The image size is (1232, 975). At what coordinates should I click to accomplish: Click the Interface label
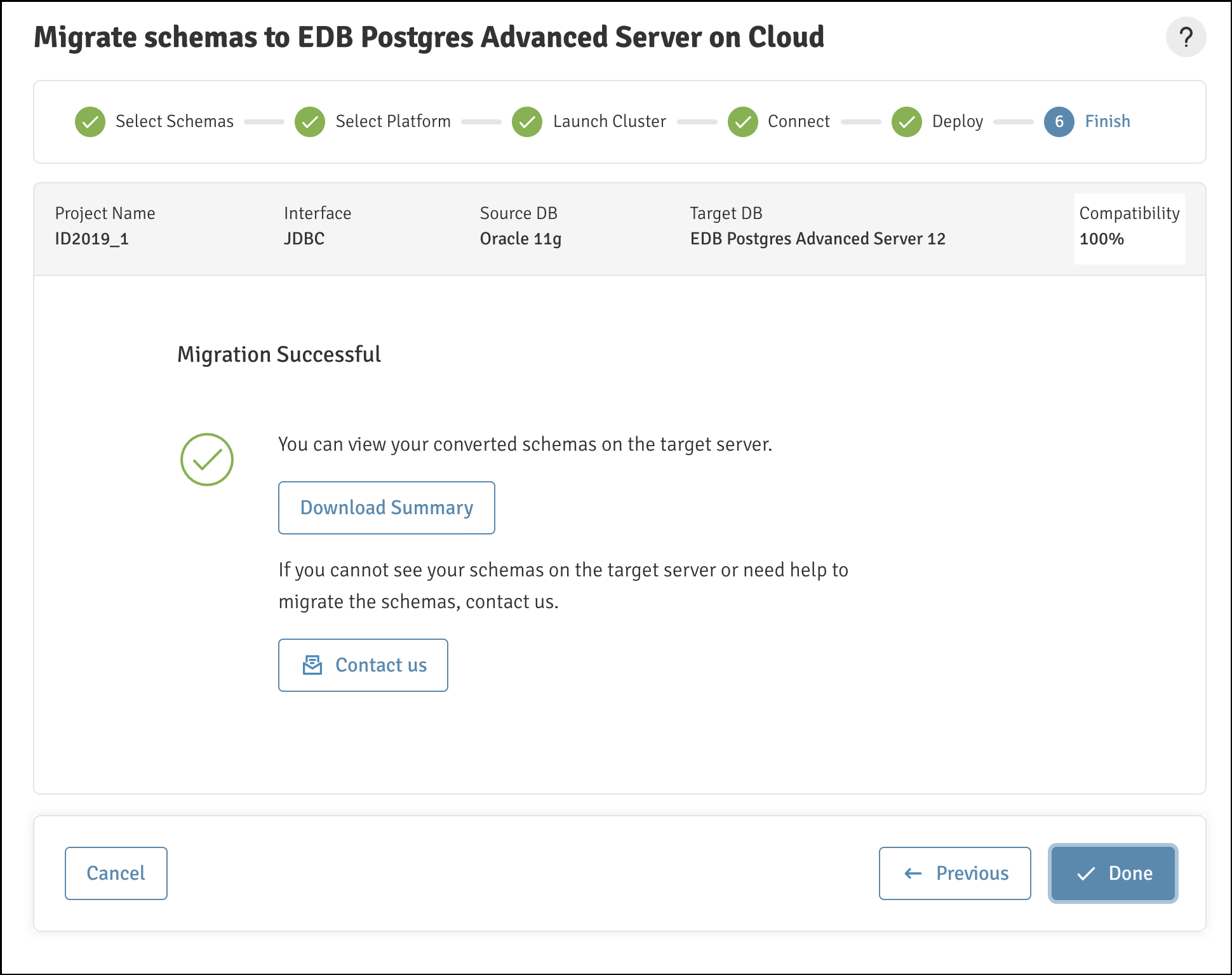coord(318,213)
